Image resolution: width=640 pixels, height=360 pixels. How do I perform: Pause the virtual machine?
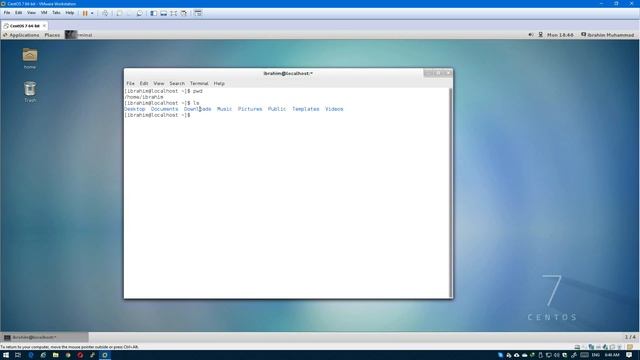pos(85,13)
